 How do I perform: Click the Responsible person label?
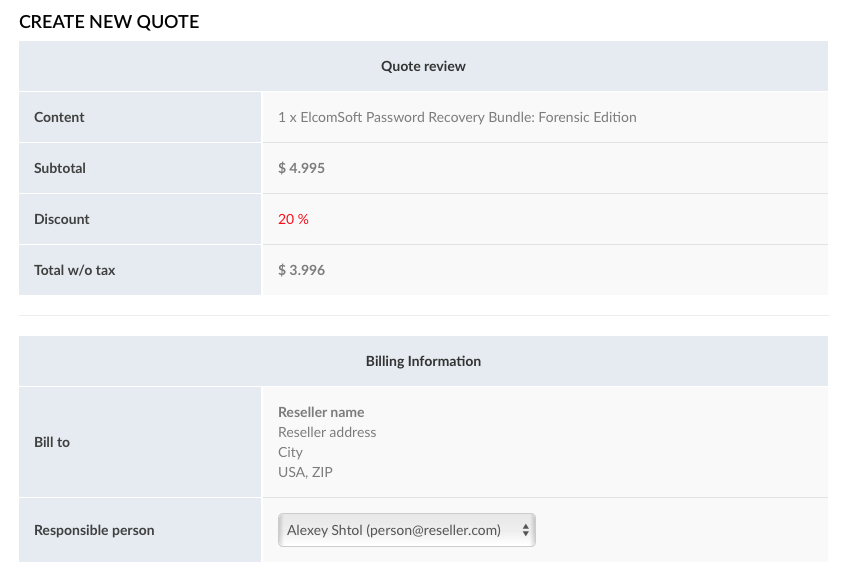[94, 530]
